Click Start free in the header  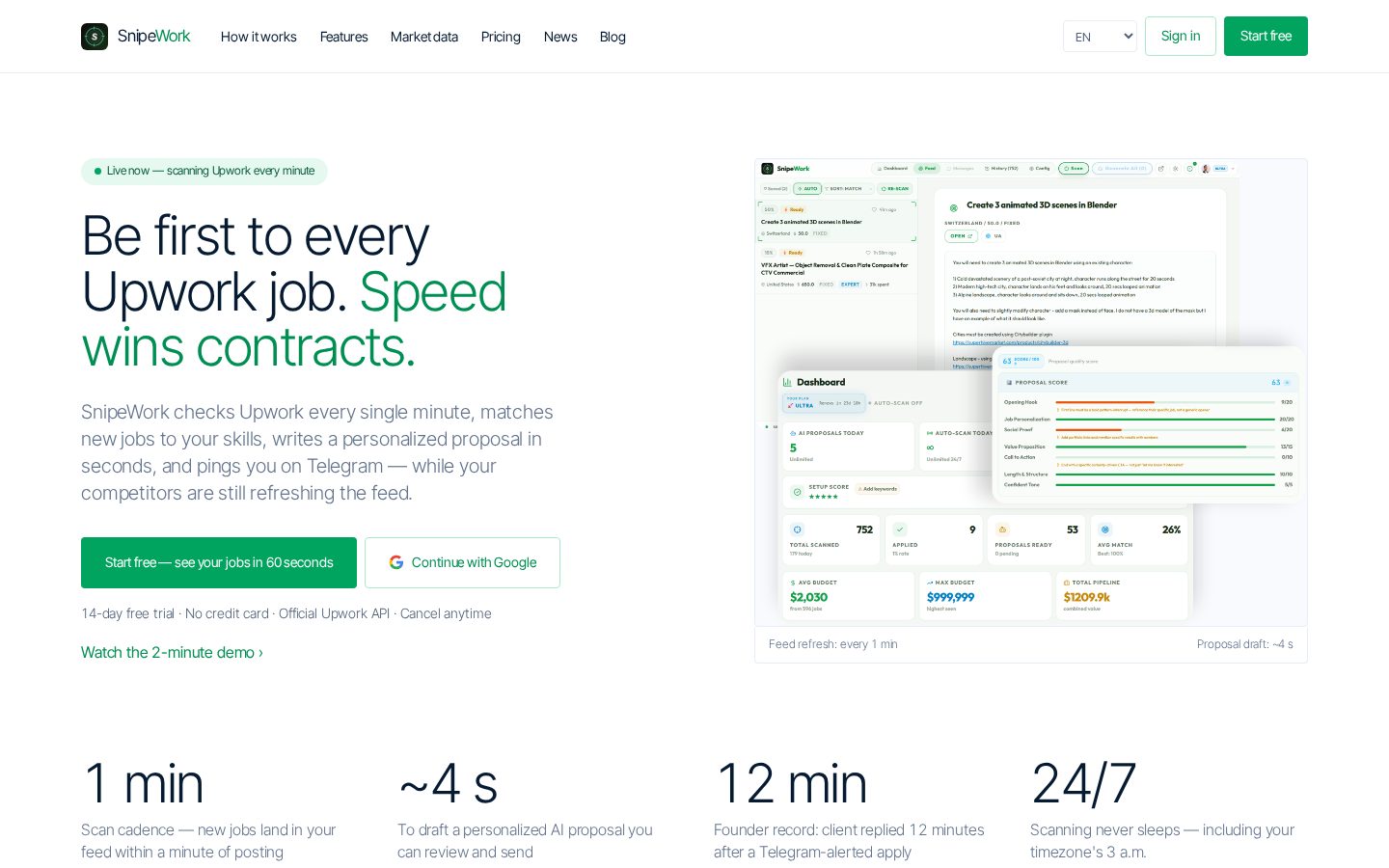point(1266,37)
